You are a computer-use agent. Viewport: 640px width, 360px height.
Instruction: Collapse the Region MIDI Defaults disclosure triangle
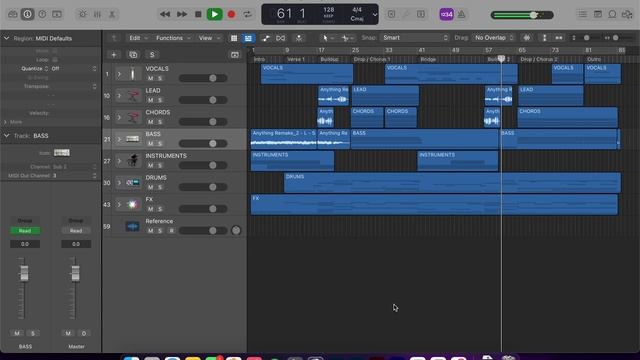coord(7,38)
